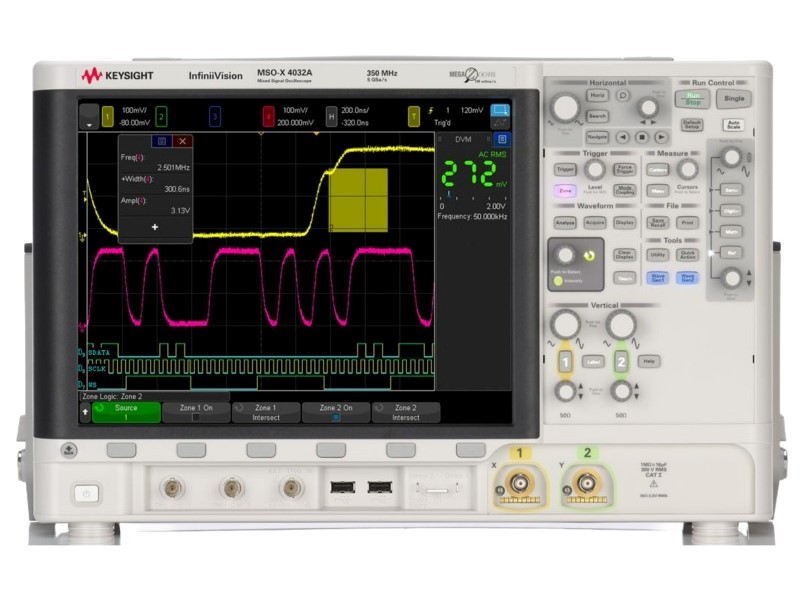Toggle the channel 2 vertical button
800x597 pixels.
[x=620, y=361]
